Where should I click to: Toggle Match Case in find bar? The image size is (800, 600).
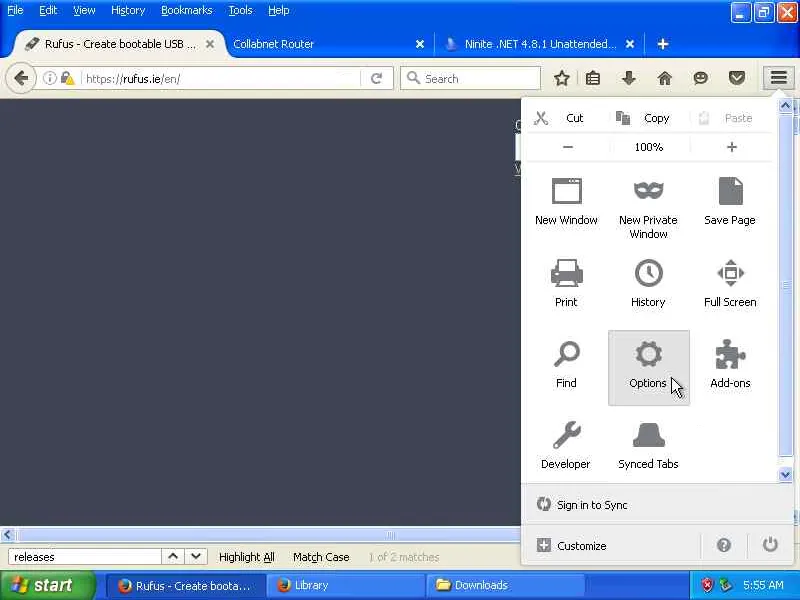(321, 557)
